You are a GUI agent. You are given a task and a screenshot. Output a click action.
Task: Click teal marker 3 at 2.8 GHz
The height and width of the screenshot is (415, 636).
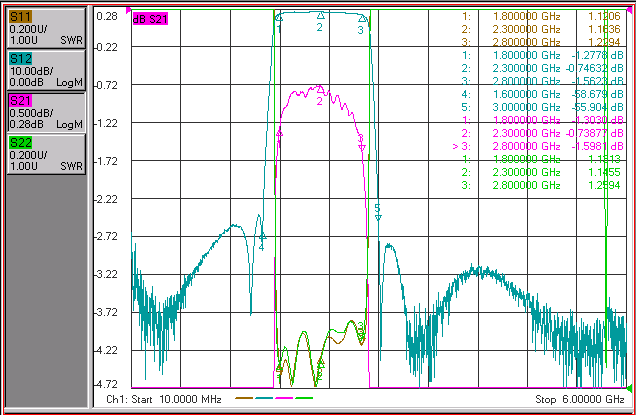pyautogui.click(x=362, y=18)
